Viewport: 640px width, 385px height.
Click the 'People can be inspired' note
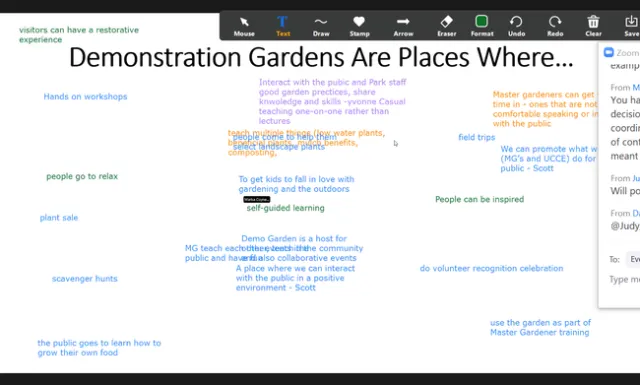(479, 199)
